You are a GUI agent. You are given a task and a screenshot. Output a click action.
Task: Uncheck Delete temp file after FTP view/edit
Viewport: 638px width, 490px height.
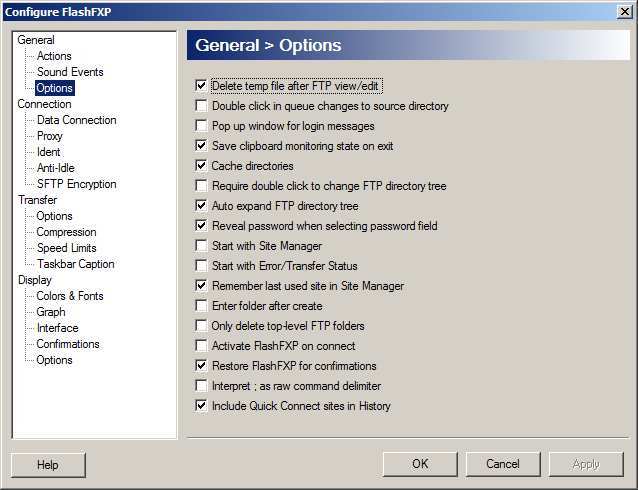(202, 86)
